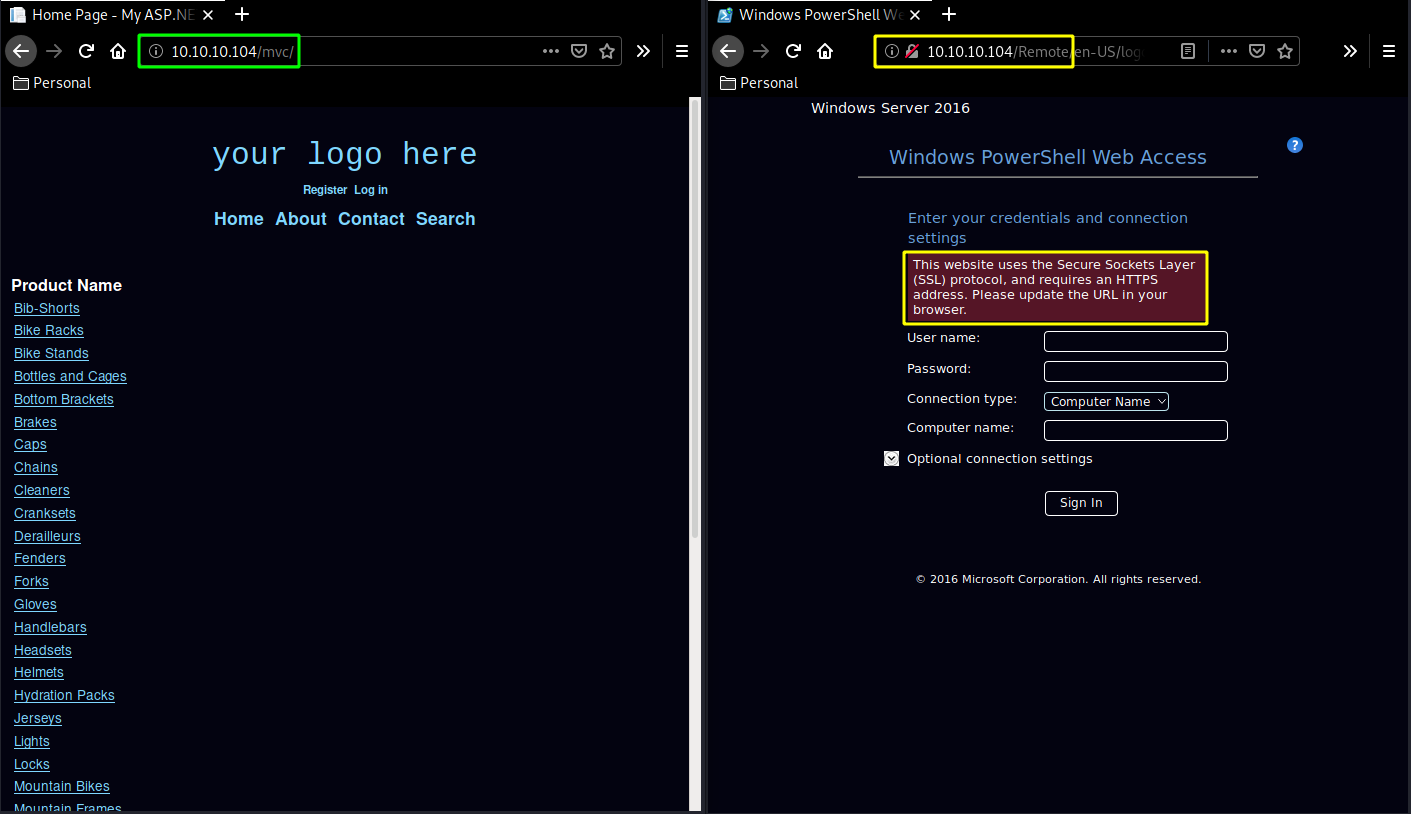The height and width of the screenshot is (814, 1411).
Task: Open the Locks product link
Action: pos(32,764)
